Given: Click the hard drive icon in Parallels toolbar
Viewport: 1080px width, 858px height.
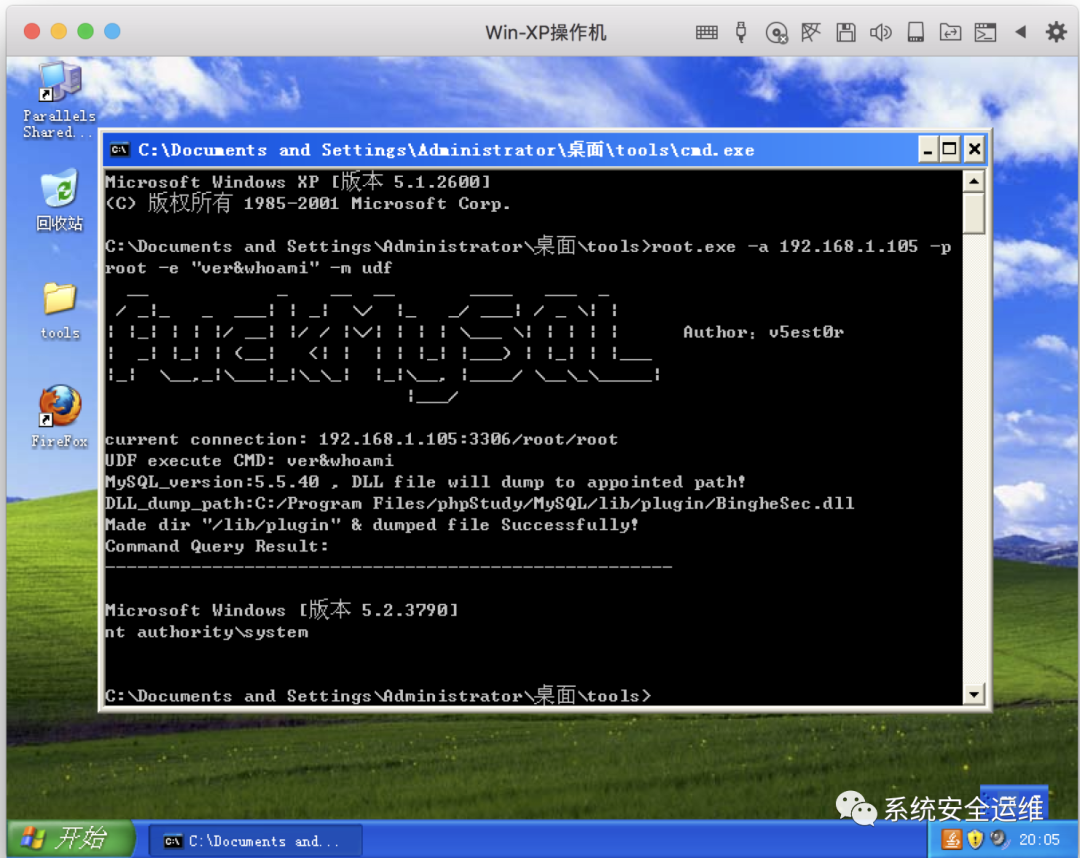Looking at the screenshot, I should 915,32.
